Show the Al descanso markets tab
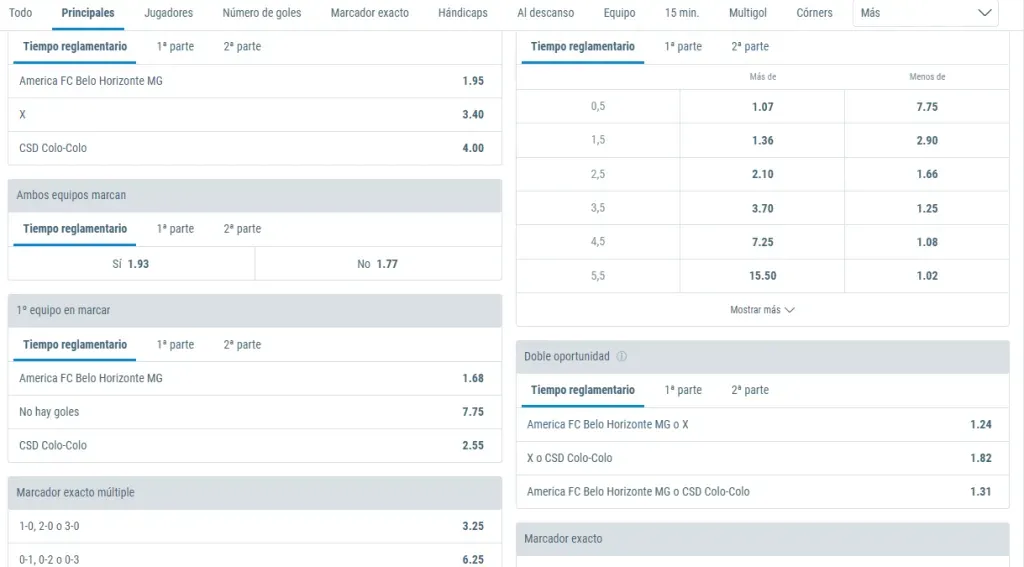 [x=546, y=13]
